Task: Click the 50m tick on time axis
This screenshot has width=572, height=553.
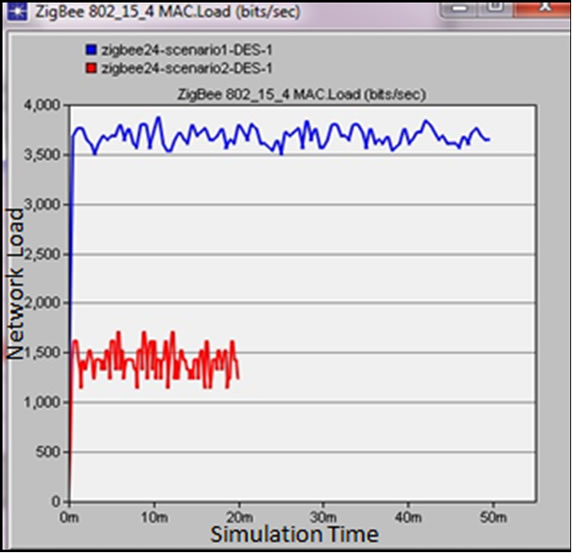Action: coord(493,517)
